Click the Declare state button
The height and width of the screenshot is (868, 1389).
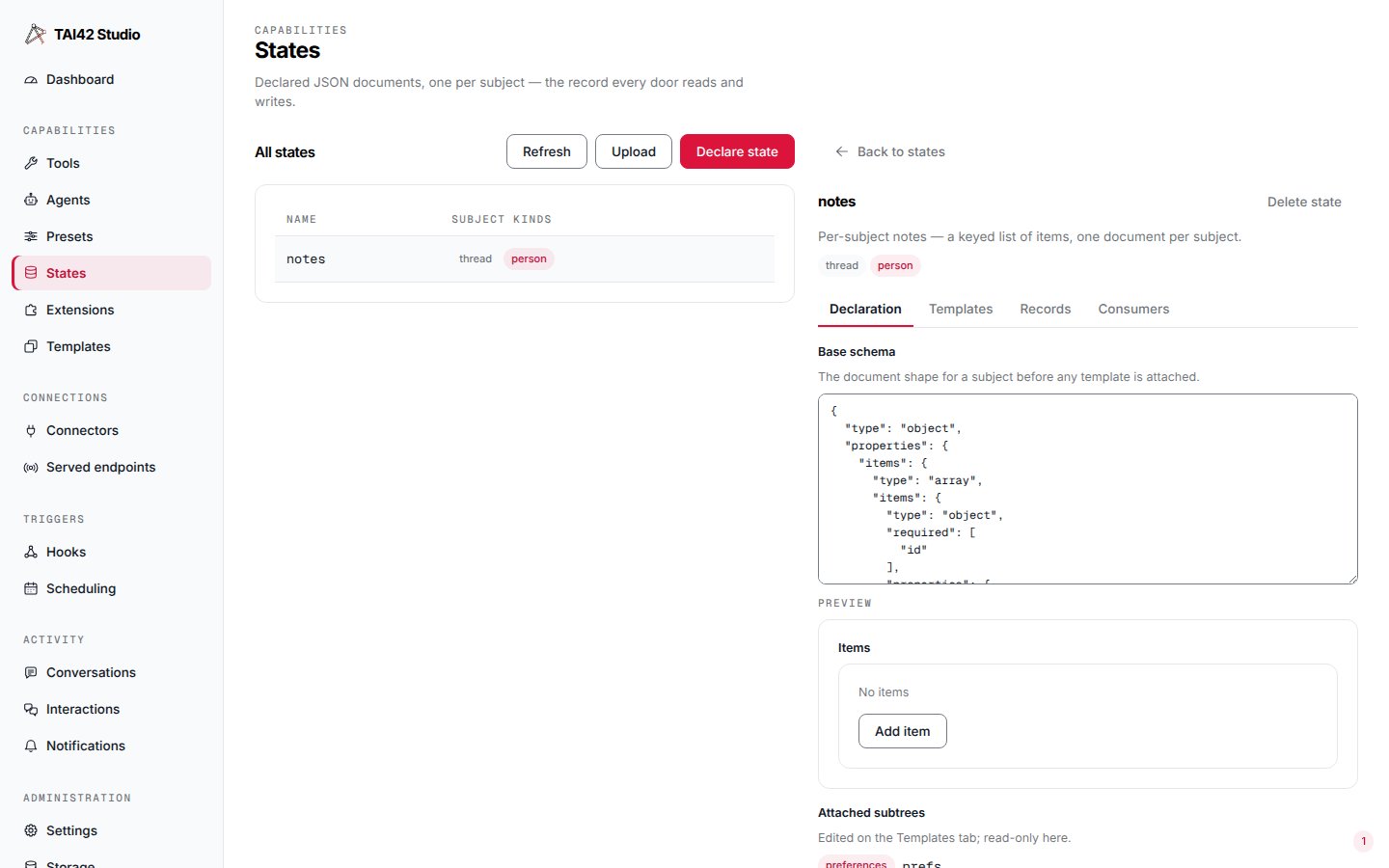pyautogui.click(x=737, y=151)
